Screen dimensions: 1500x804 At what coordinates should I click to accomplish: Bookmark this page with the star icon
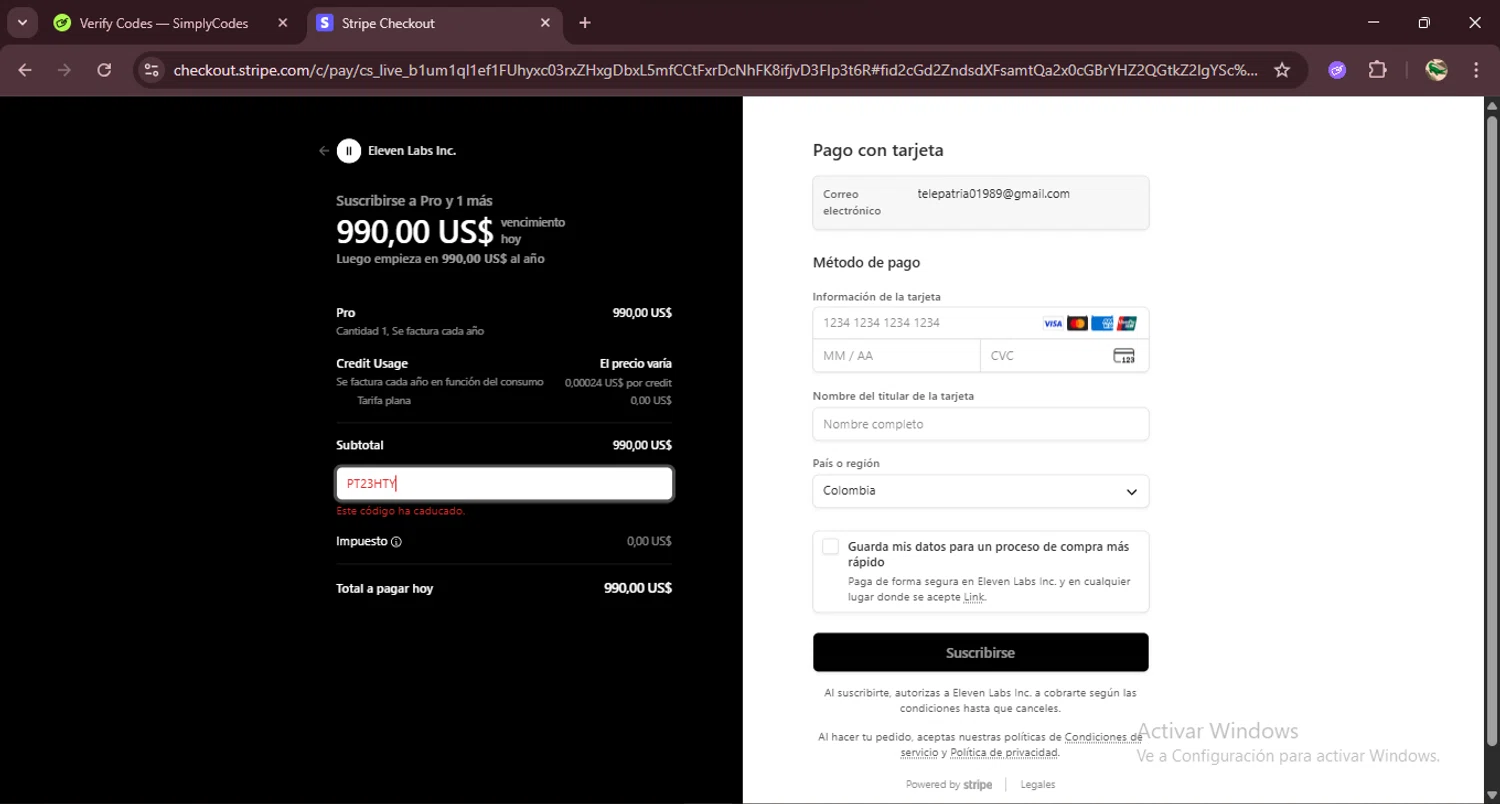click(x=1282, y=70)
